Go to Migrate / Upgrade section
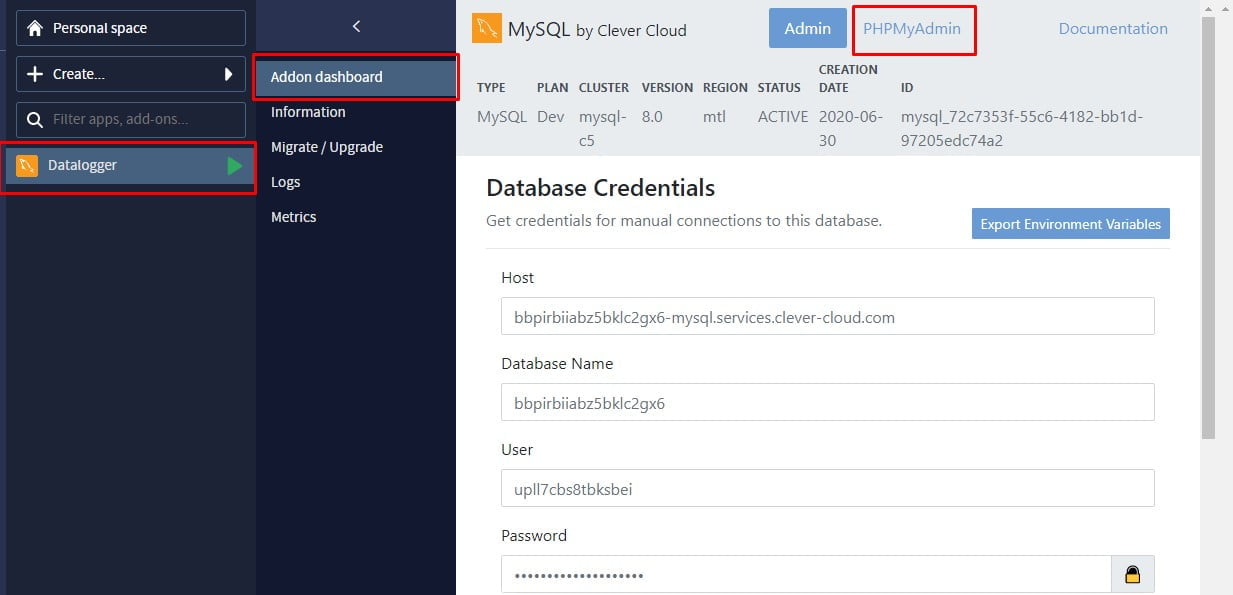1233x595 pixels. (327, 147)
